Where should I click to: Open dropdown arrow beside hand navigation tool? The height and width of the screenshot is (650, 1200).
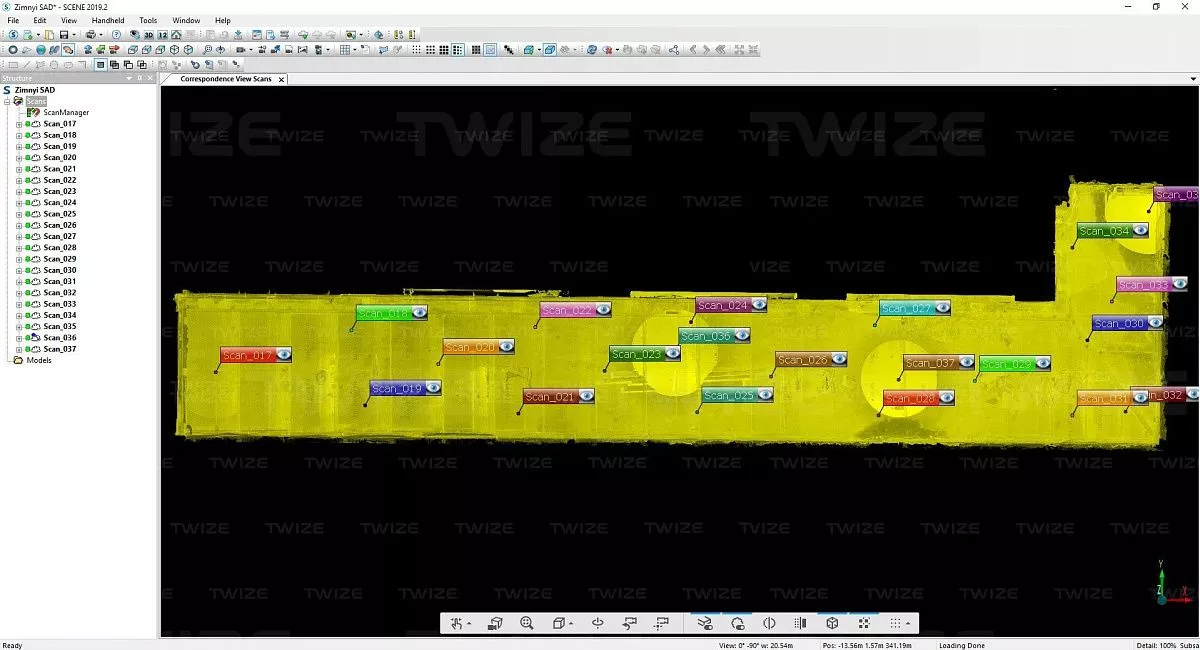(469, 625)
